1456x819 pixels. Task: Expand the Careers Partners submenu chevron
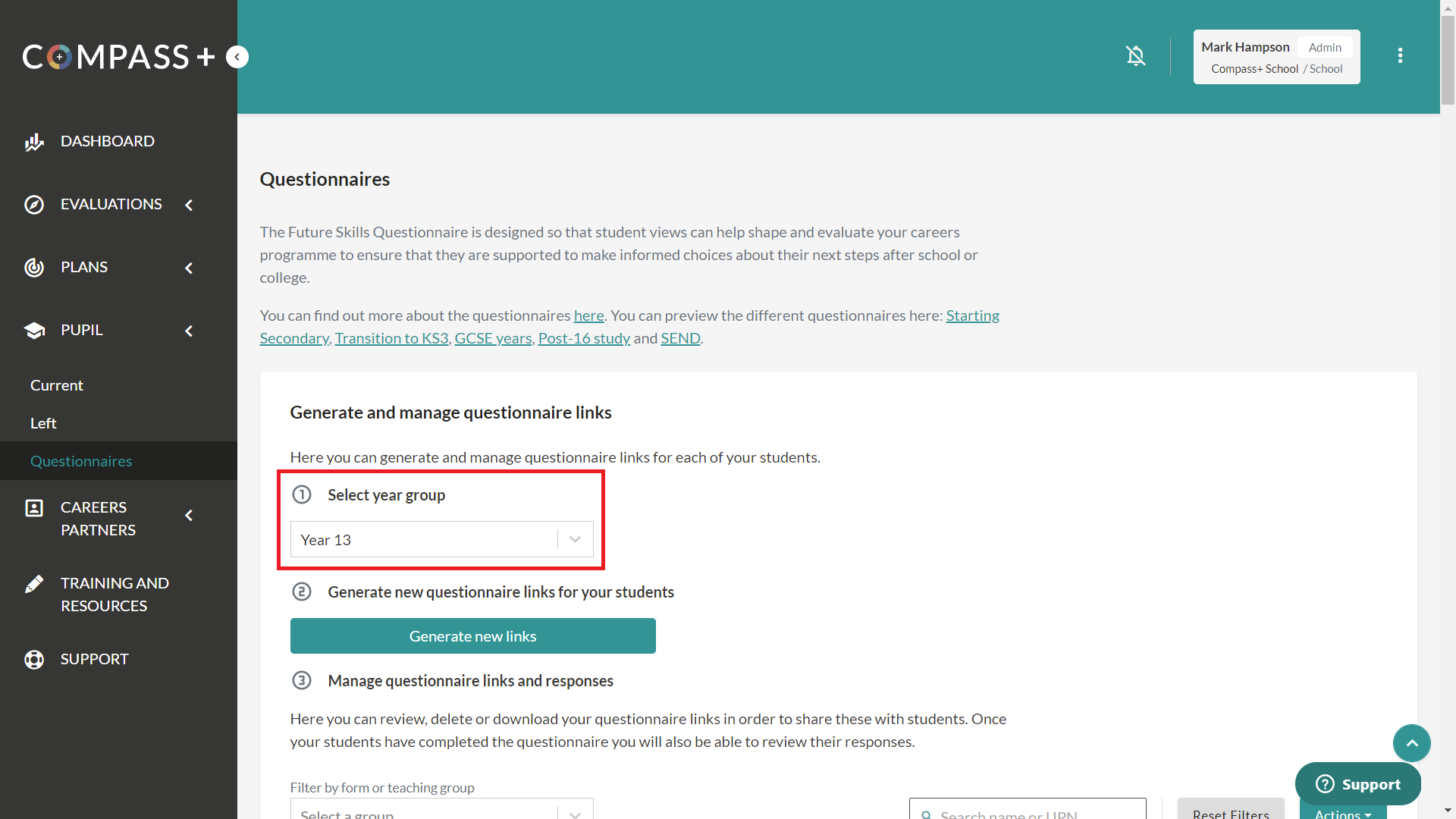[189, 516]
